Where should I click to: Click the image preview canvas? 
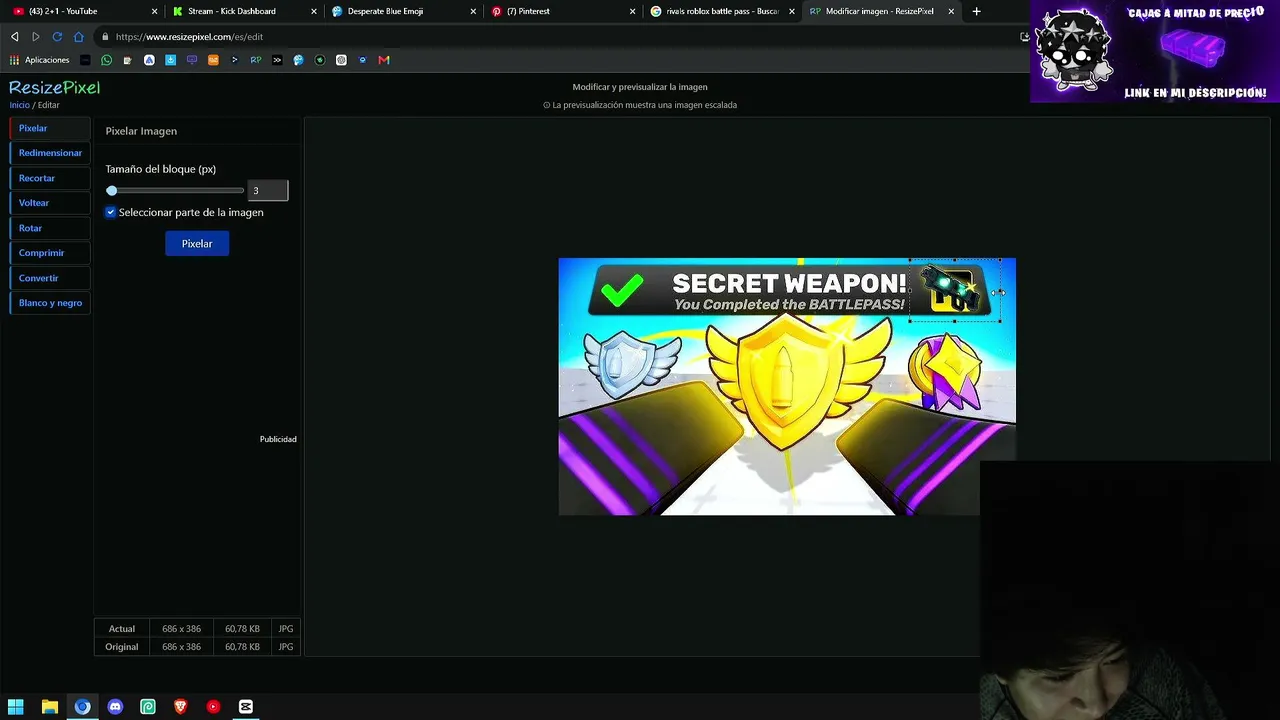pyautogui.click(x=787, y=387)
